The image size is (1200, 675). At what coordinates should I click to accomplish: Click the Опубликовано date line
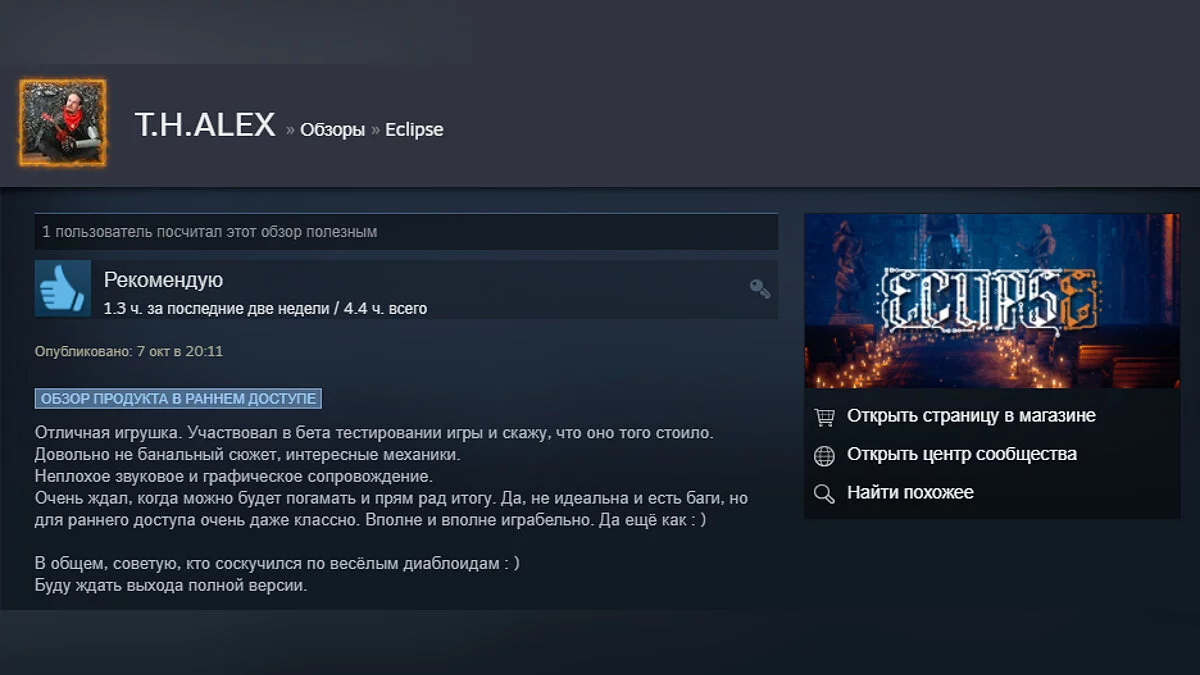tap(129, 352)
